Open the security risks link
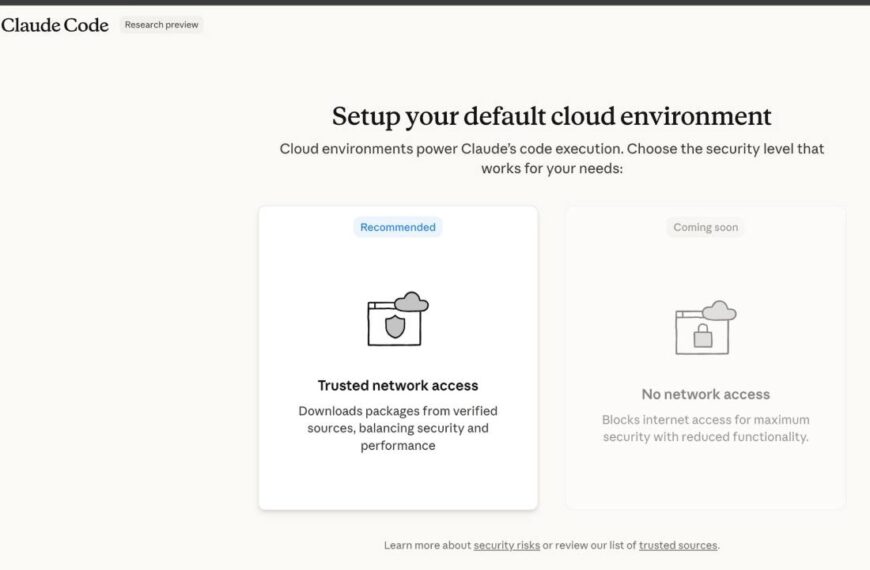This screenshot has width=870, height=570. tap(507, 545)
